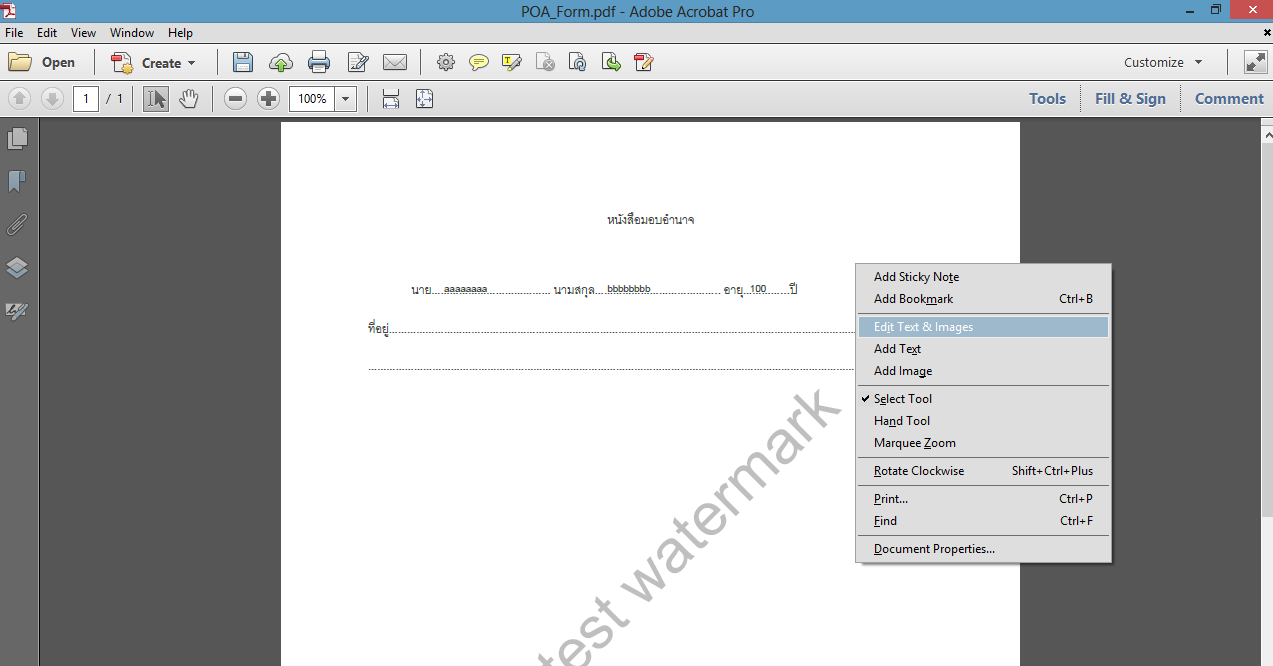1273x666 pixels.
Task: Open the Comment pane
Action: 1229,98
